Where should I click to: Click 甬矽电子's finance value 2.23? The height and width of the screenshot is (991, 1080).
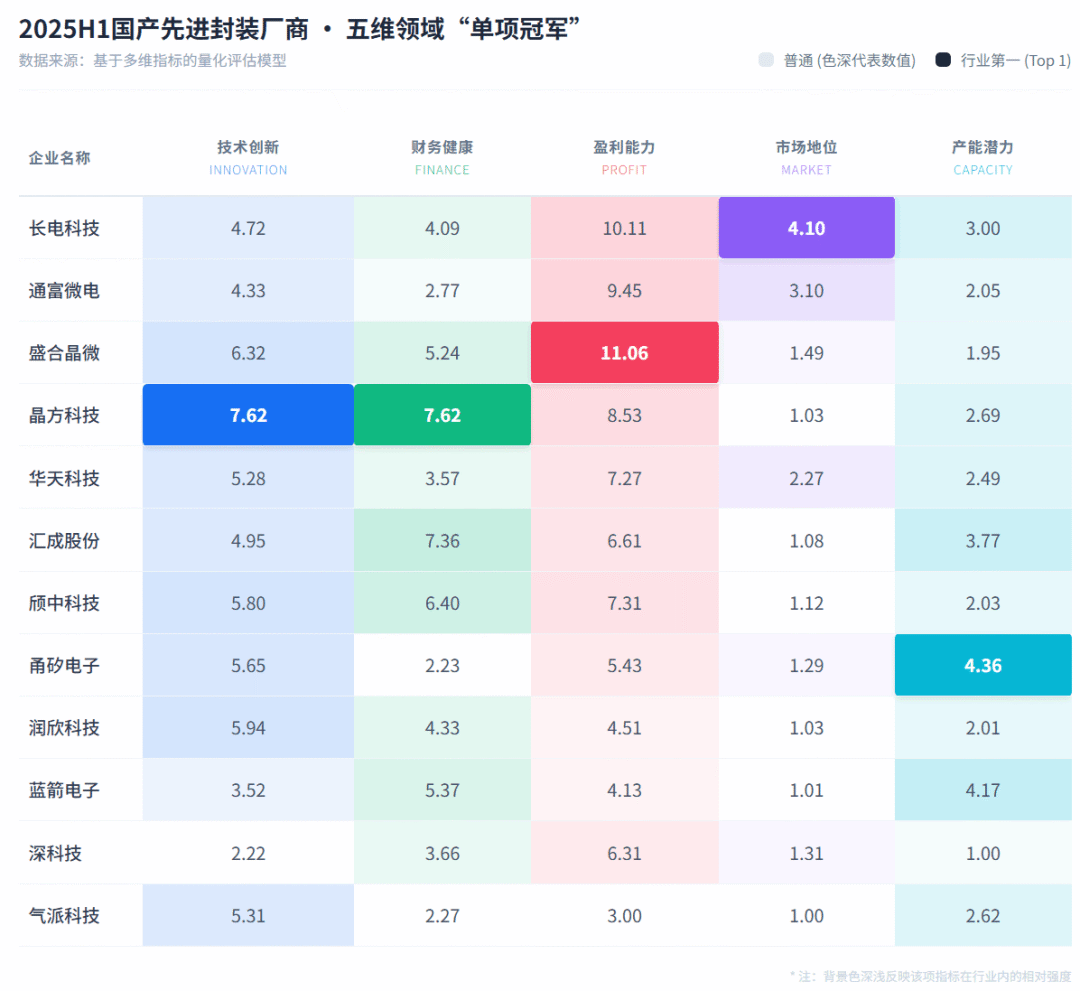442,665
